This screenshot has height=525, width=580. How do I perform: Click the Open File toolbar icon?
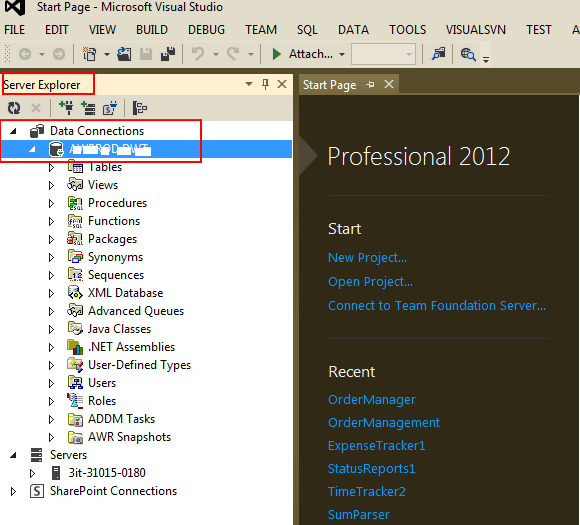(x=124, y=54)
